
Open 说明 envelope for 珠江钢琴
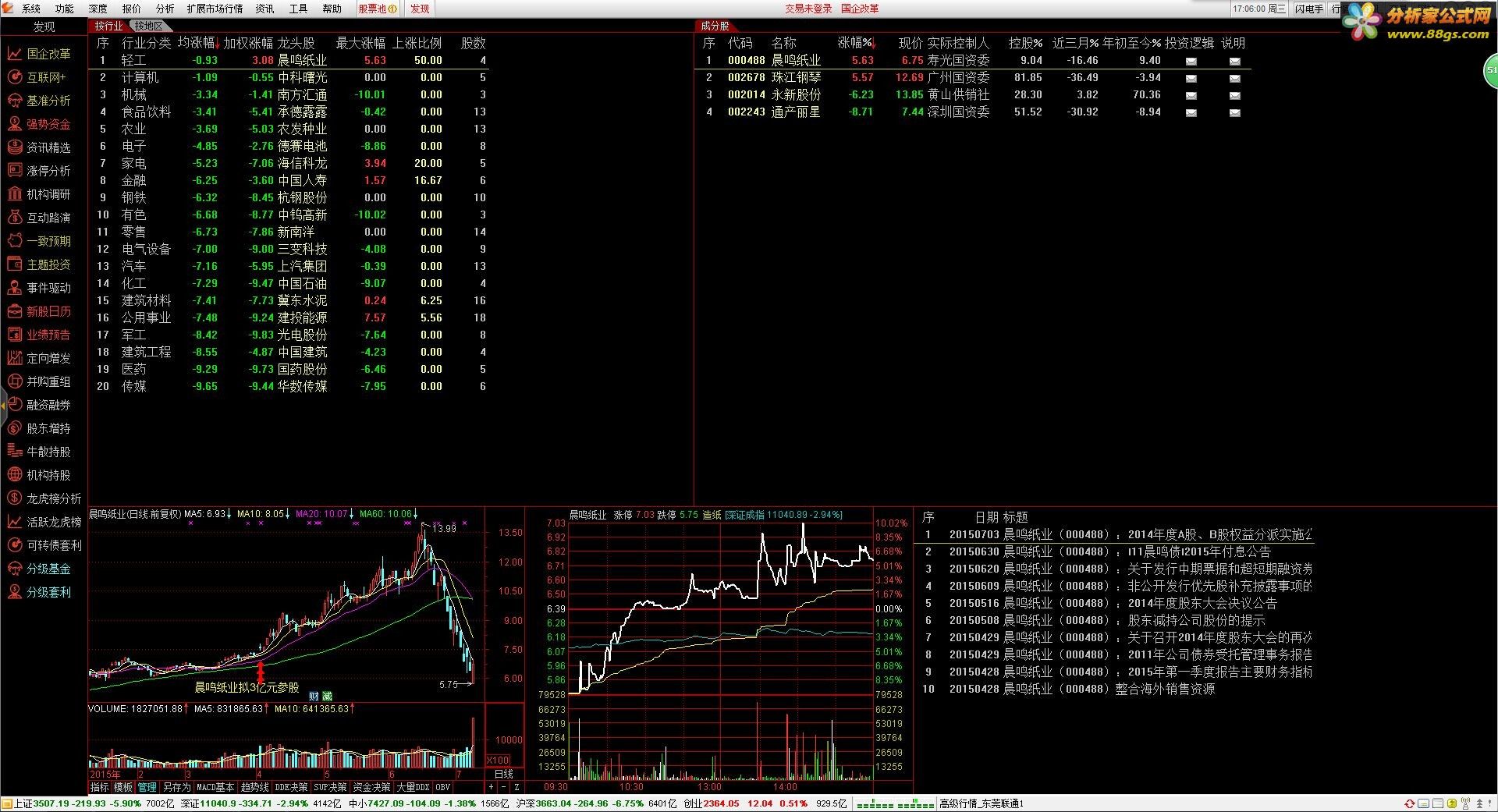point(1234,78)
